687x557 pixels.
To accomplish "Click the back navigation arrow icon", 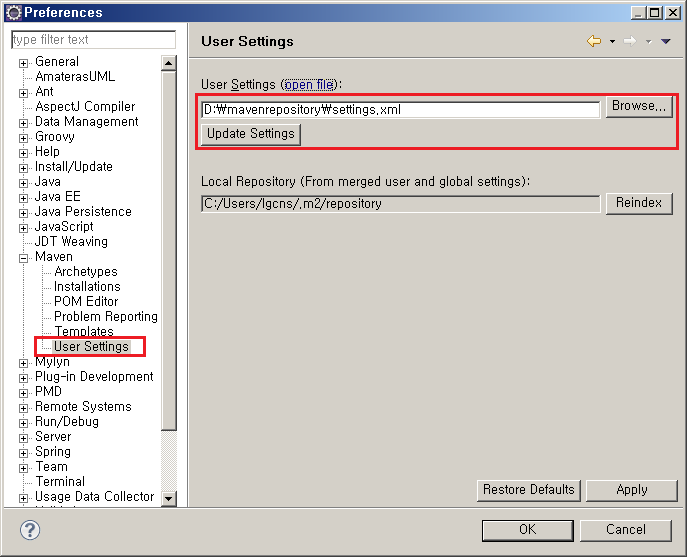I will 594,41.
